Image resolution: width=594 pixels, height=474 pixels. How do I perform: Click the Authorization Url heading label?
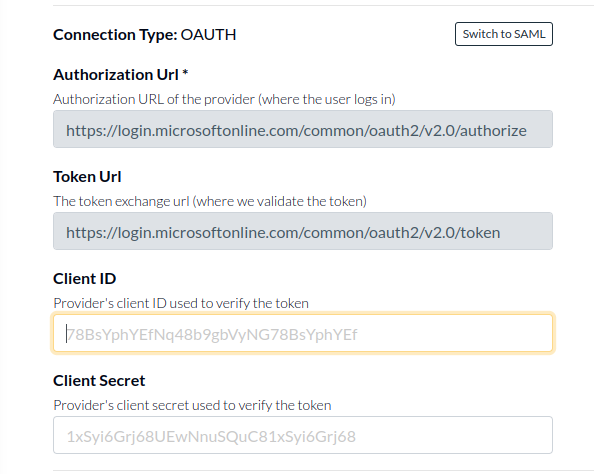click(x=116, y=75)
